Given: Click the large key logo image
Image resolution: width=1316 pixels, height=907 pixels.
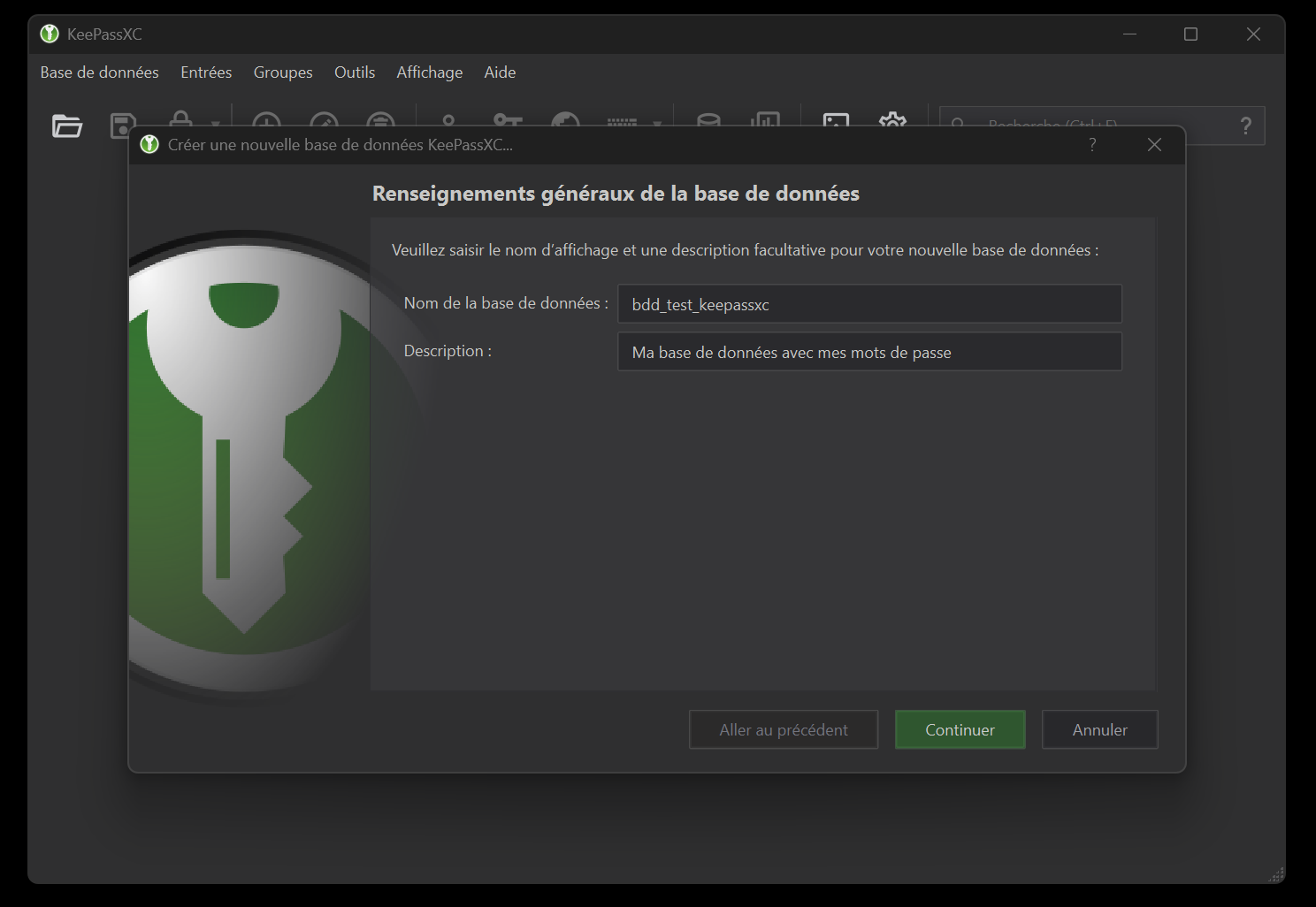Looking at the screenshot, I should tap(249, 467).
